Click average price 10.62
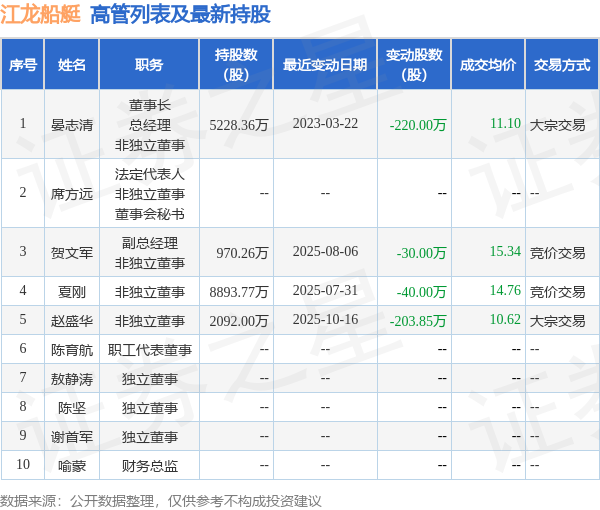This screenshot has height=510, width=600. [x=505, y=319]
